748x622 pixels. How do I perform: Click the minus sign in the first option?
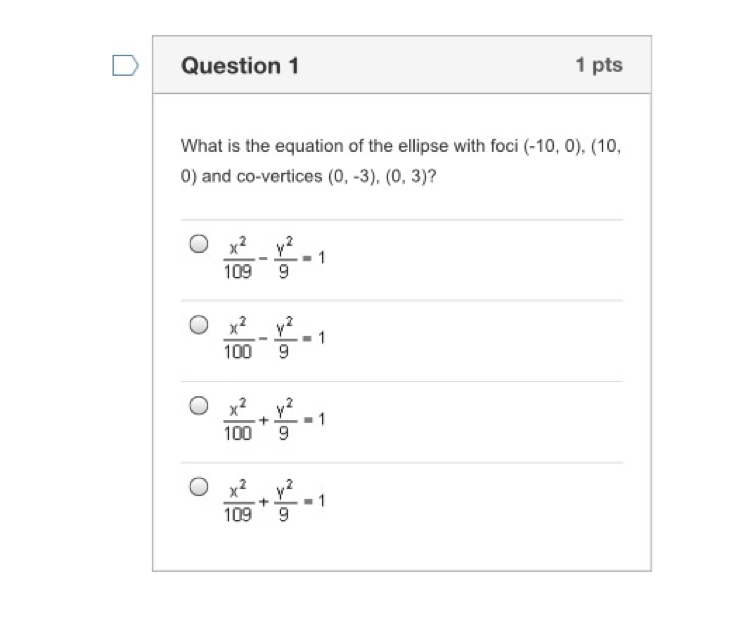263,259
